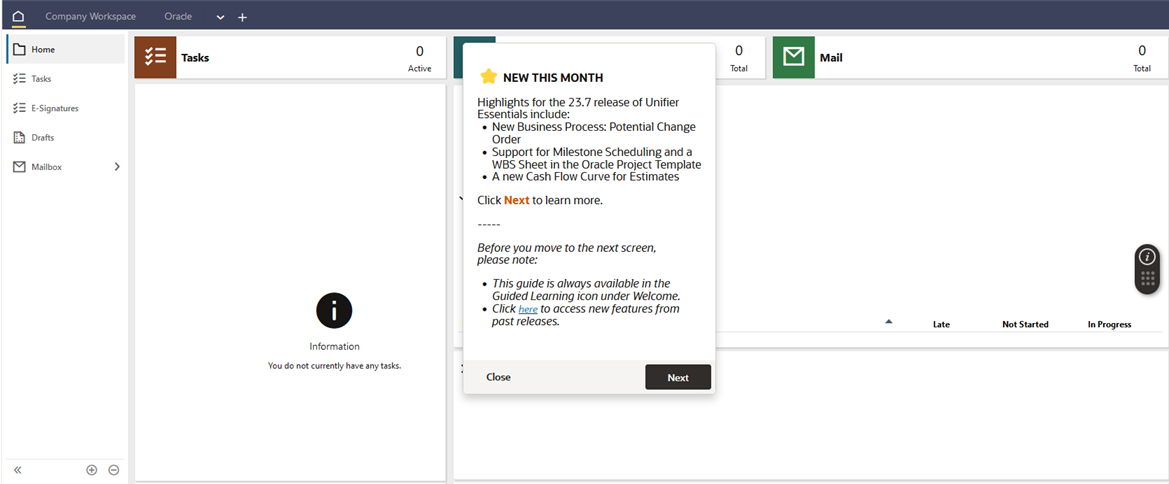Click the Mail total count 0
The width and height of the screenshot is (1169, 484).
tap(1142, 51)
